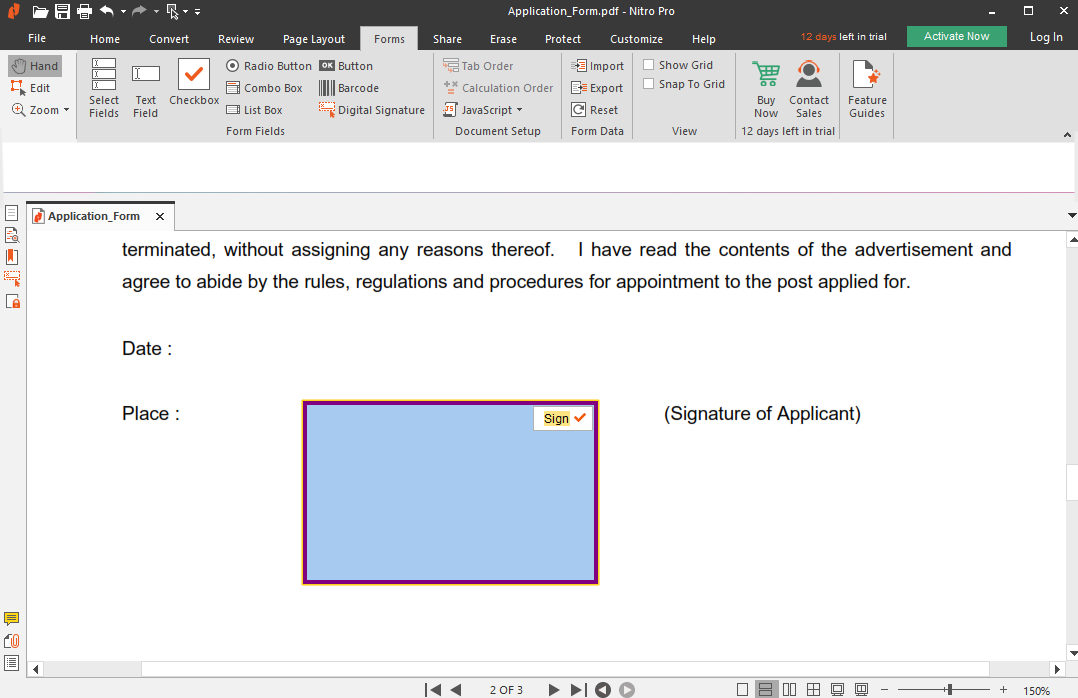Switch to the Page Layout tab
This screenshot has height=698, width=1078.
[314, 39]
